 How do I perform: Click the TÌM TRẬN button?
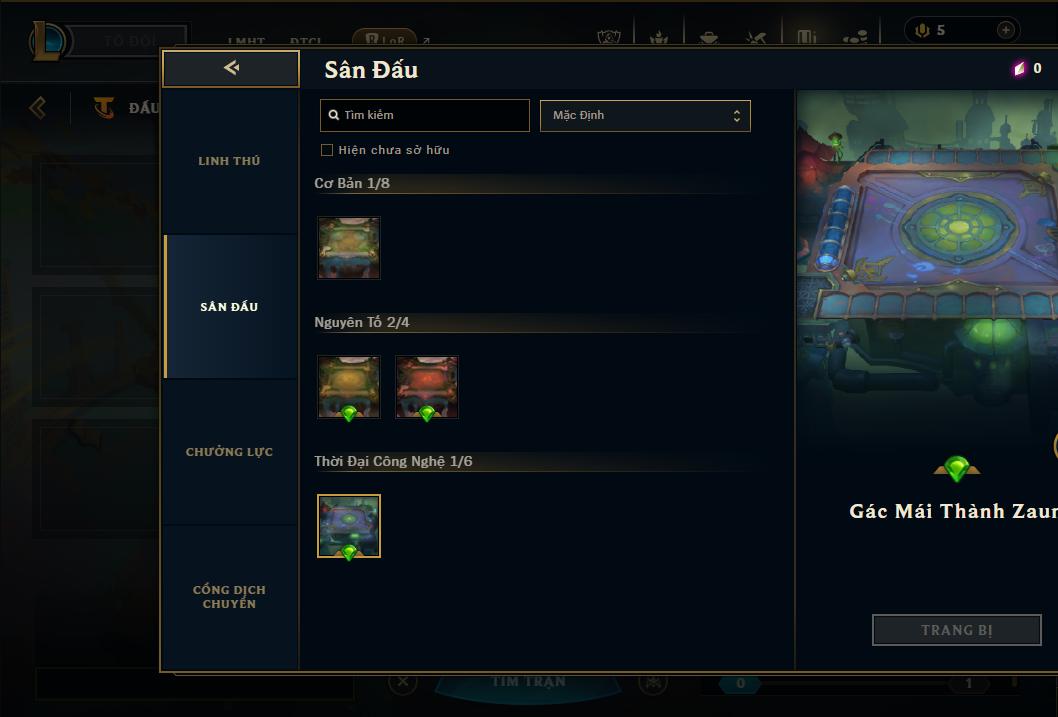(x=528, y=683)
